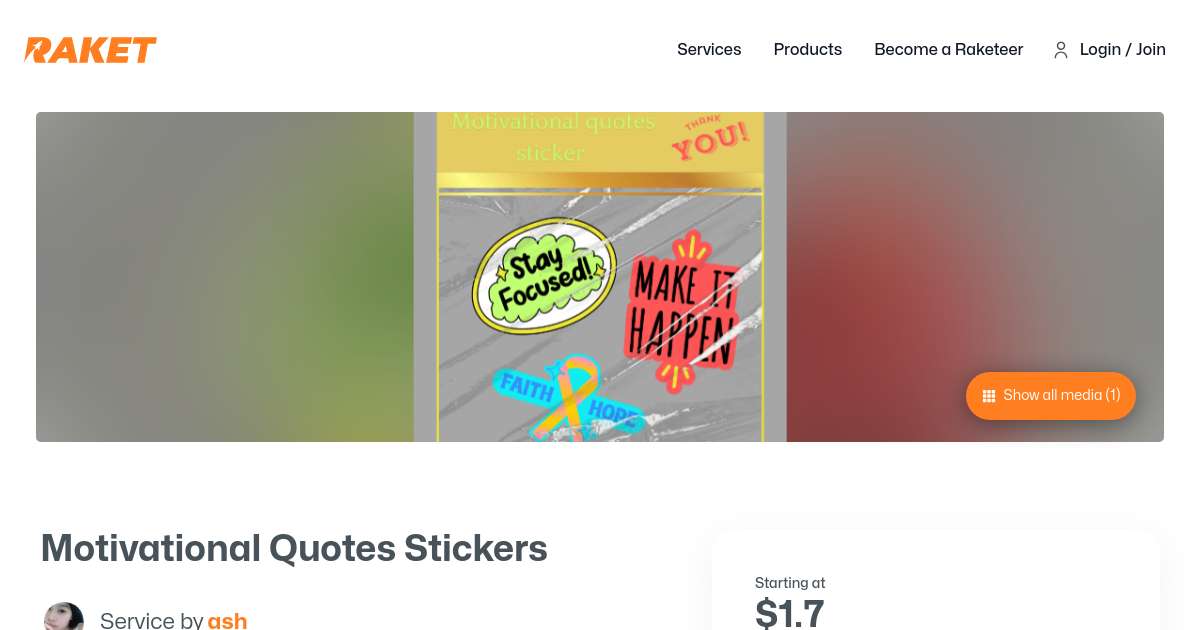Click the Show all media (1) button
Screen dimensions: 1200x630
(1051, 396)
